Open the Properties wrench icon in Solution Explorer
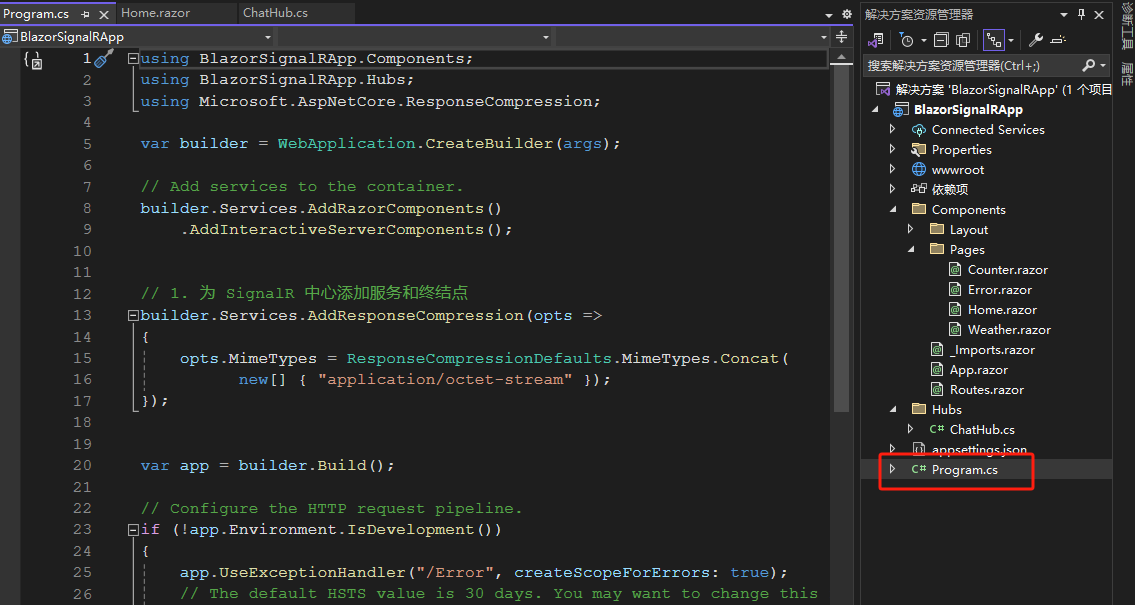This screenshot has height=605, width=1135. point(1034,39)
